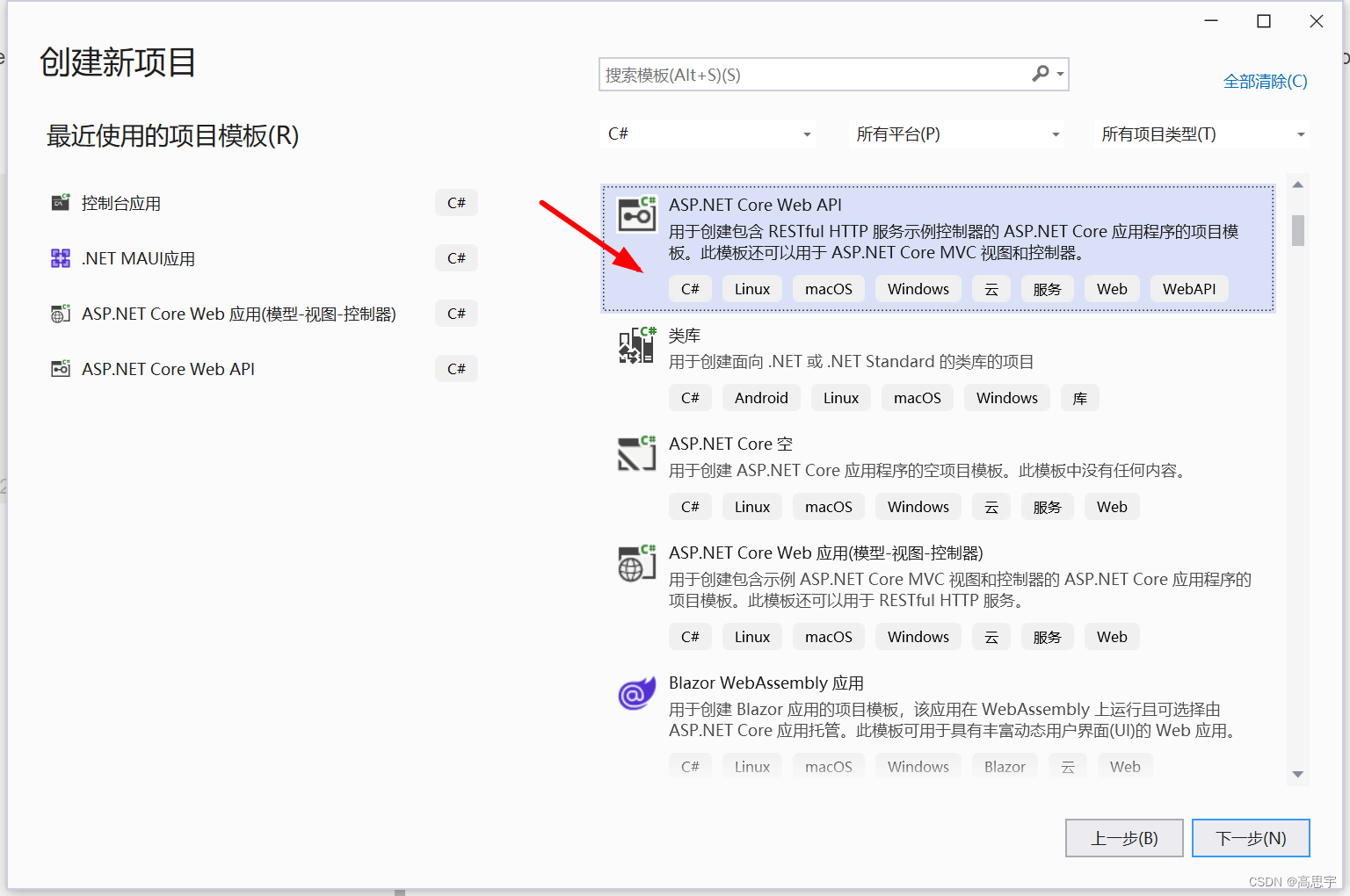1350x896 pixels.
Task: Click the ASP.NET Core Web API template icon
Action: (637, 213)
